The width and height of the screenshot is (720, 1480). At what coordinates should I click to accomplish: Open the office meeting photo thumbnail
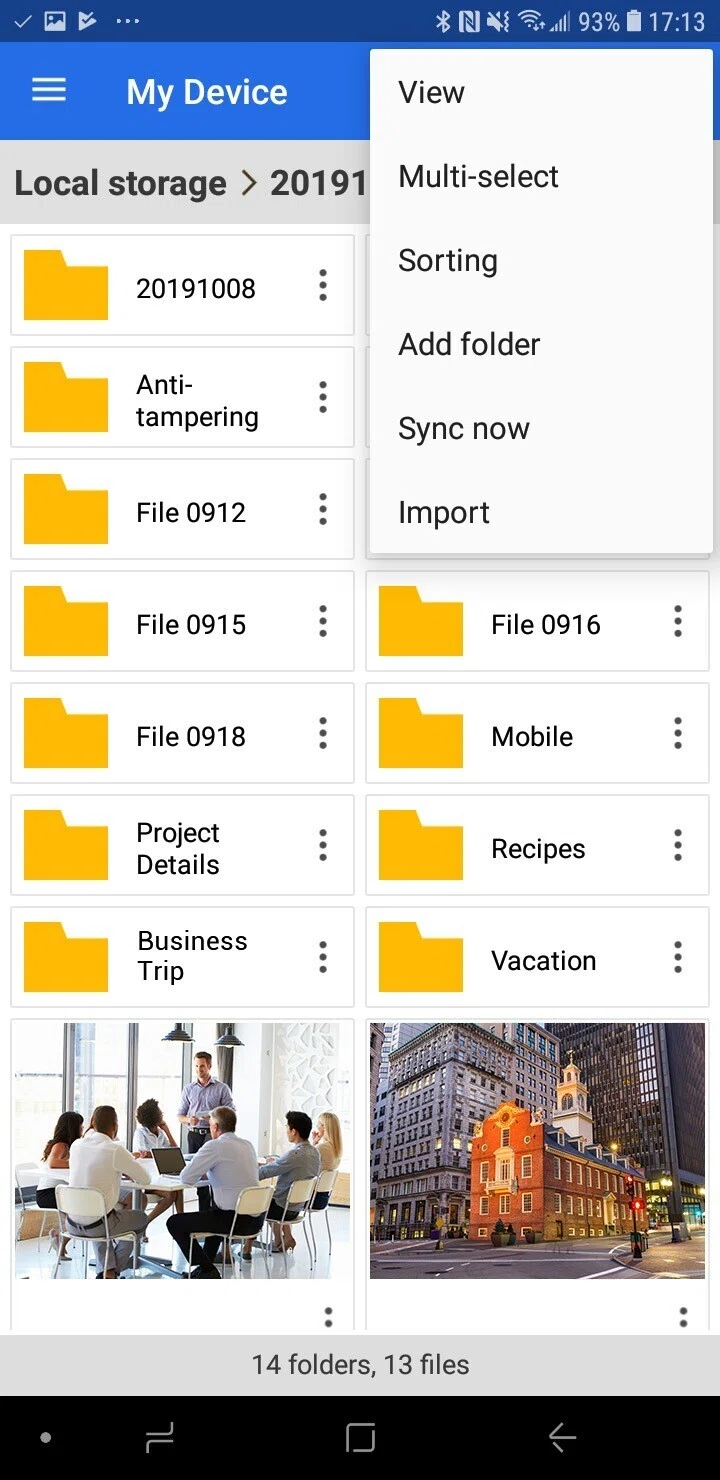[x=182, y=1151]
